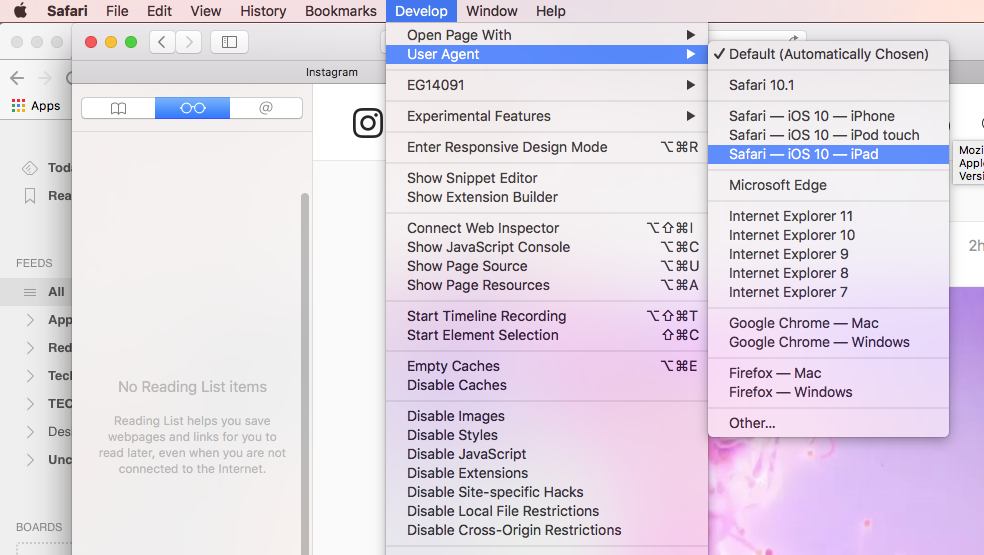Click Safari's back navigation arrow button
Viewport: 984px width, 555px height.
point(162,42)
